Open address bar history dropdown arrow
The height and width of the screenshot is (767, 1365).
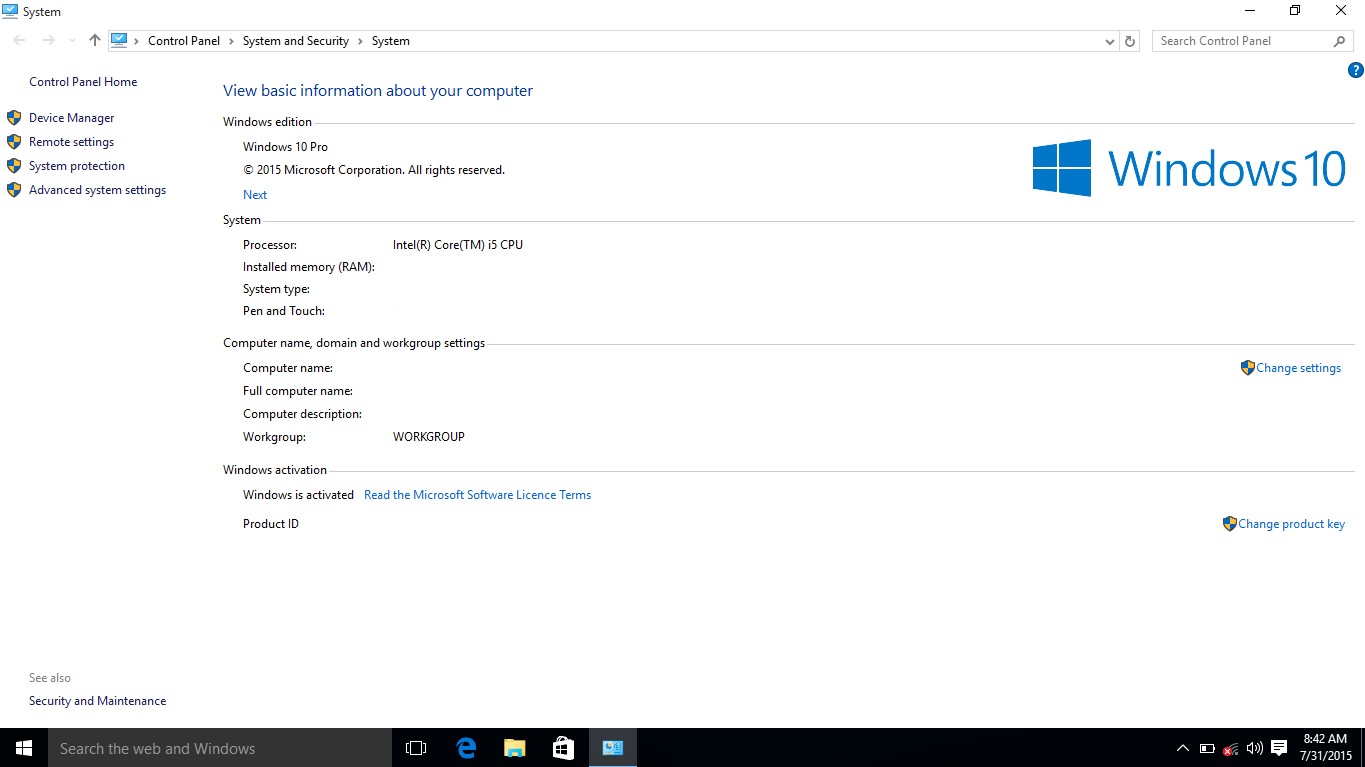(x=1109, y=41)
